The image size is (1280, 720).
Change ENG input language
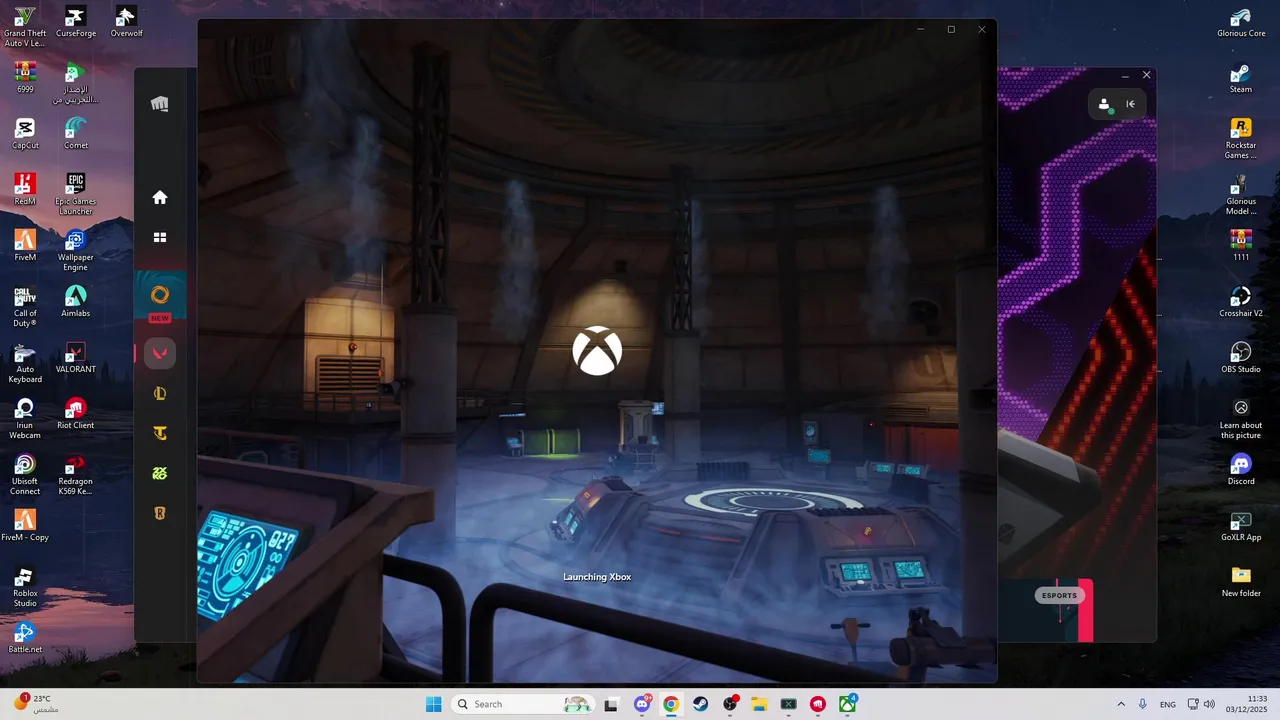click(x=1167, y=704)
